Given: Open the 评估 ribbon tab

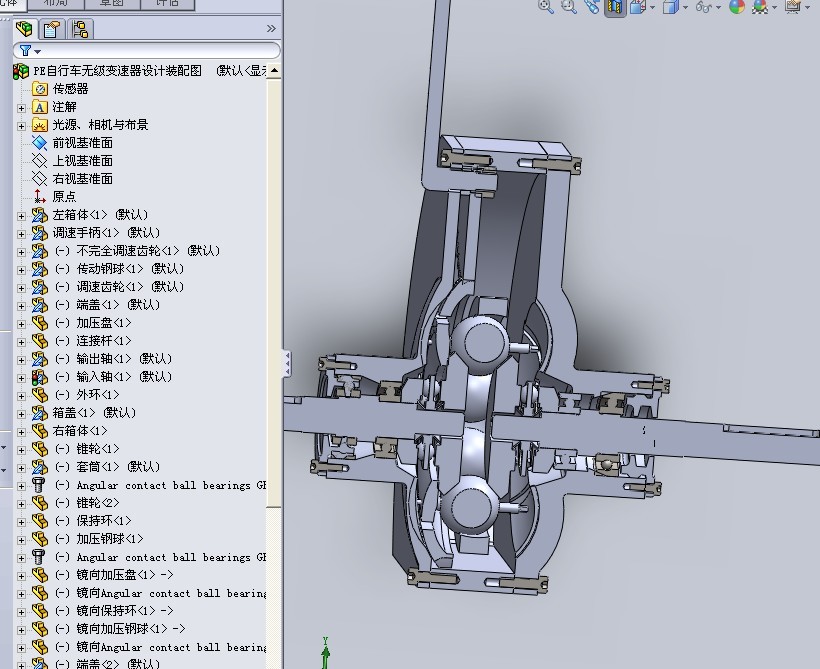Looking at the screenshot, I should click(167, 3).
